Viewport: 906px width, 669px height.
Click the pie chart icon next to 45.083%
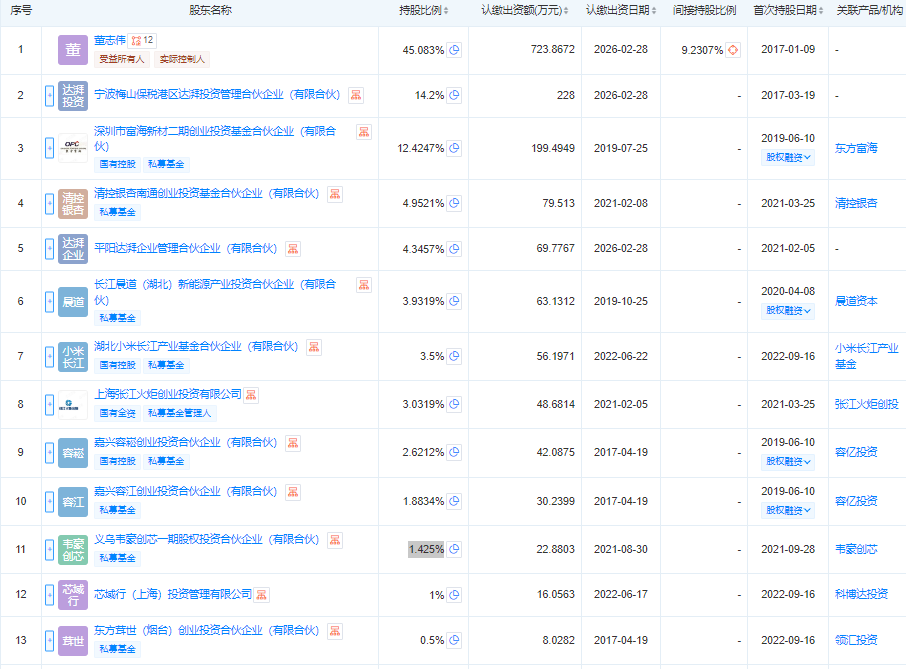454,50
